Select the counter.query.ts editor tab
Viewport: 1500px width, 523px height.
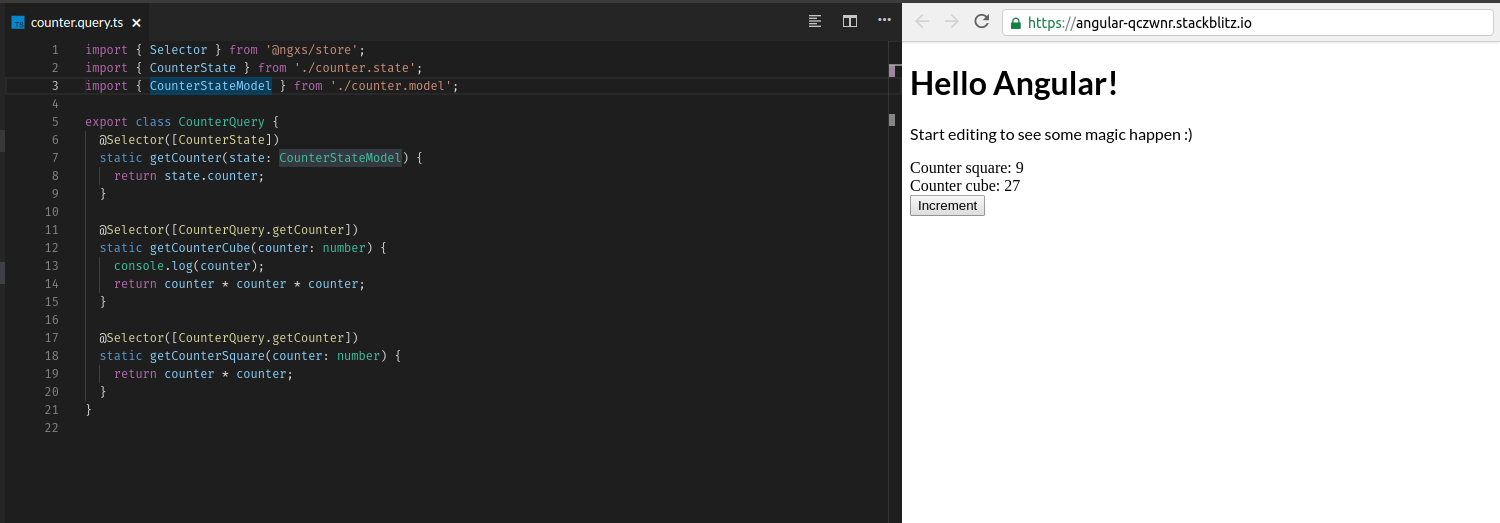(77, 22)
